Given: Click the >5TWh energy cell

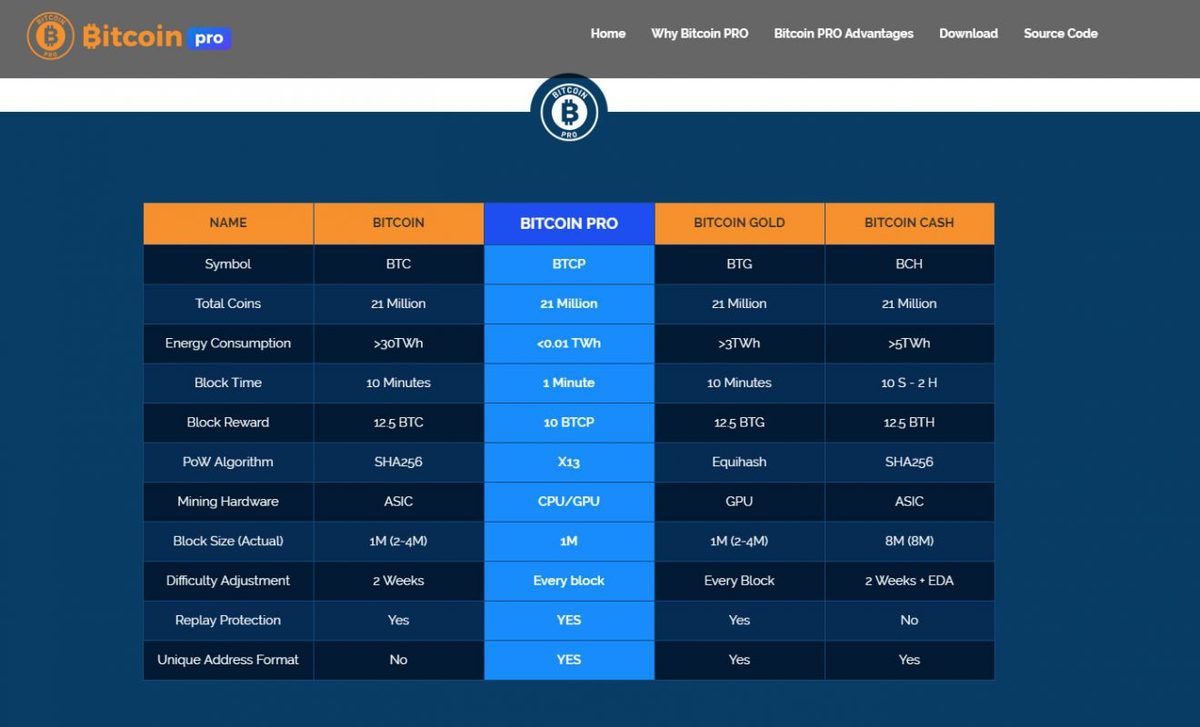Looking at the screenshot, I should 910,343.
